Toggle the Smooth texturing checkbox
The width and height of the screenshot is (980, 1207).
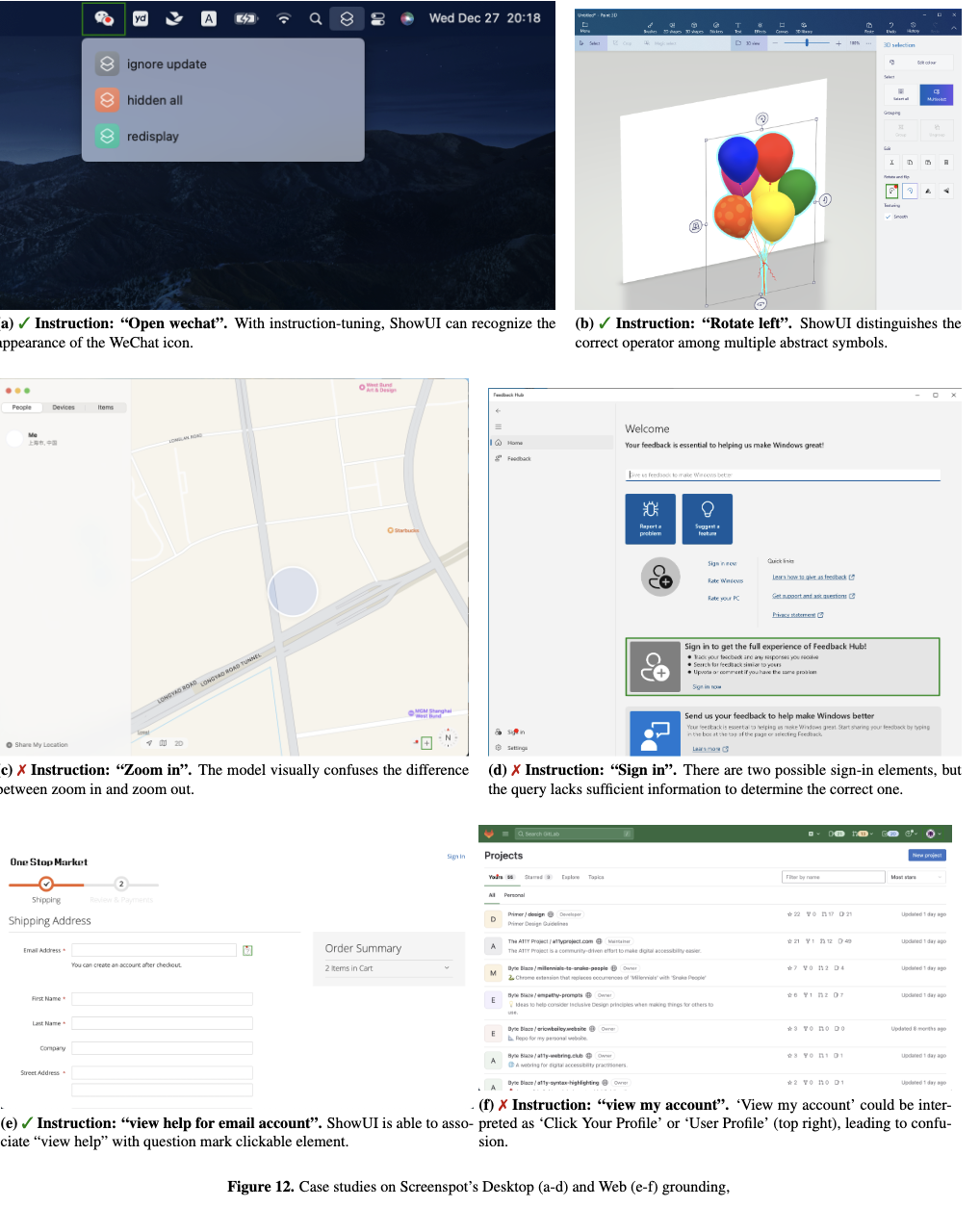pyautogui.click(x=888, y=217)
